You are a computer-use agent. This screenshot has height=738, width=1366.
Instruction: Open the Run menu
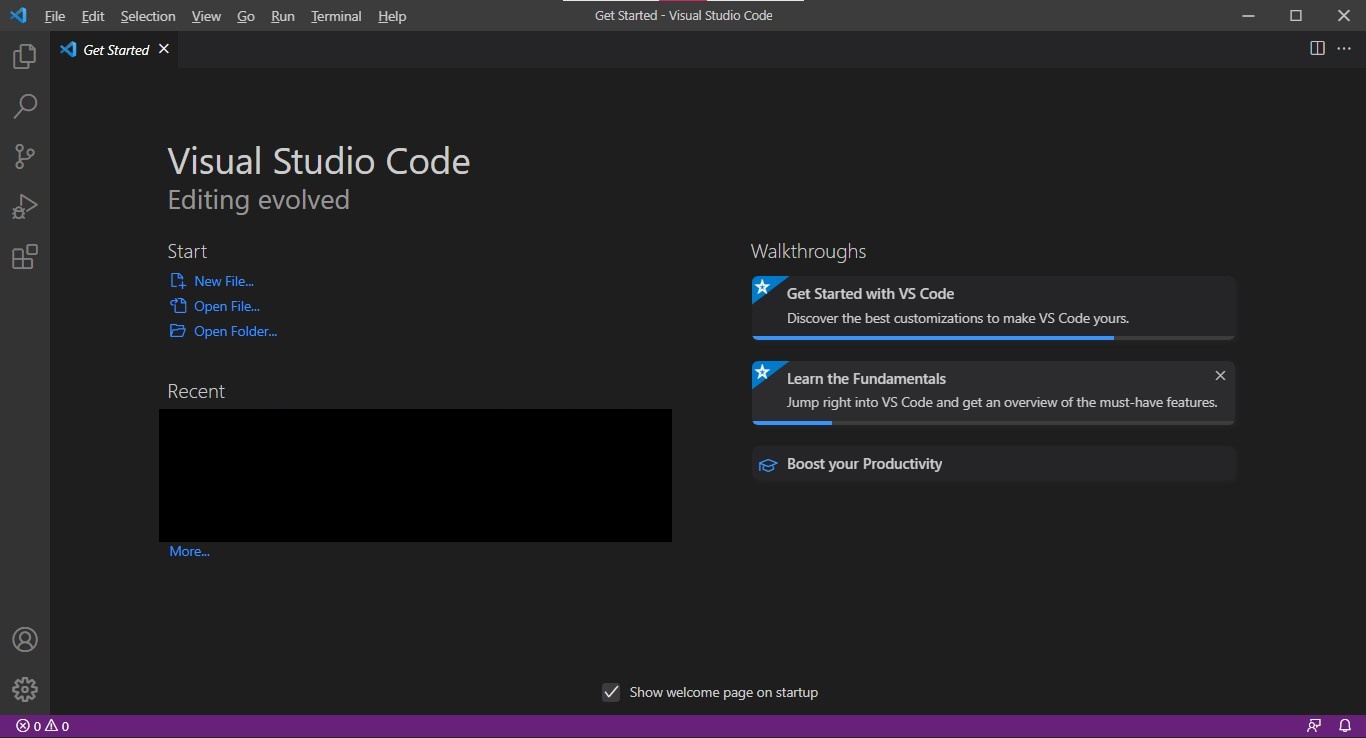tap(283, 16)
